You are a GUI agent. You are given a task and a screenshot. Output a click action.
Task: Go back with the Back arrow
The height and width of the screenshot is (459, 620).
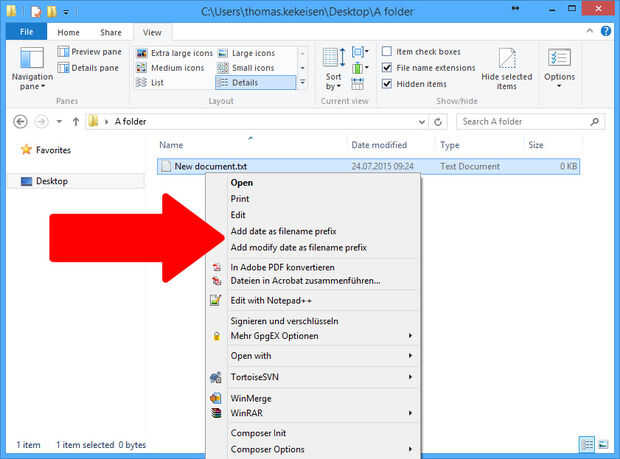click(21, 122)
